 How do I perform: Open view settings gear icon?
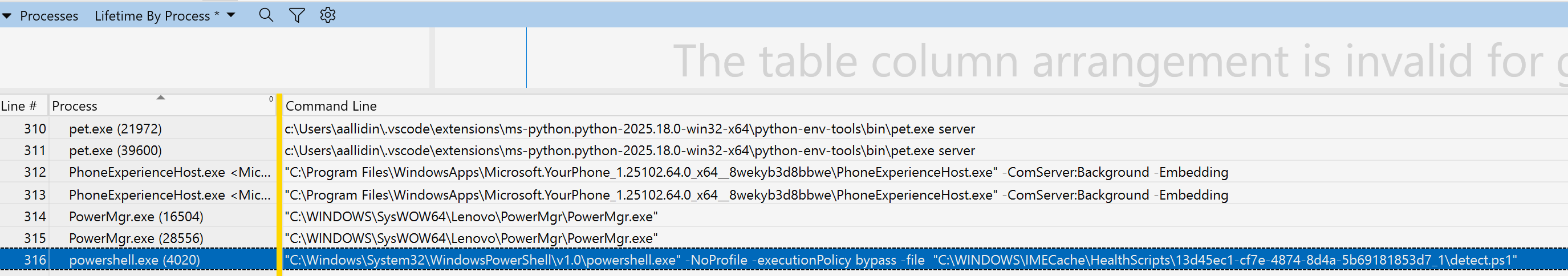(327, 15)
